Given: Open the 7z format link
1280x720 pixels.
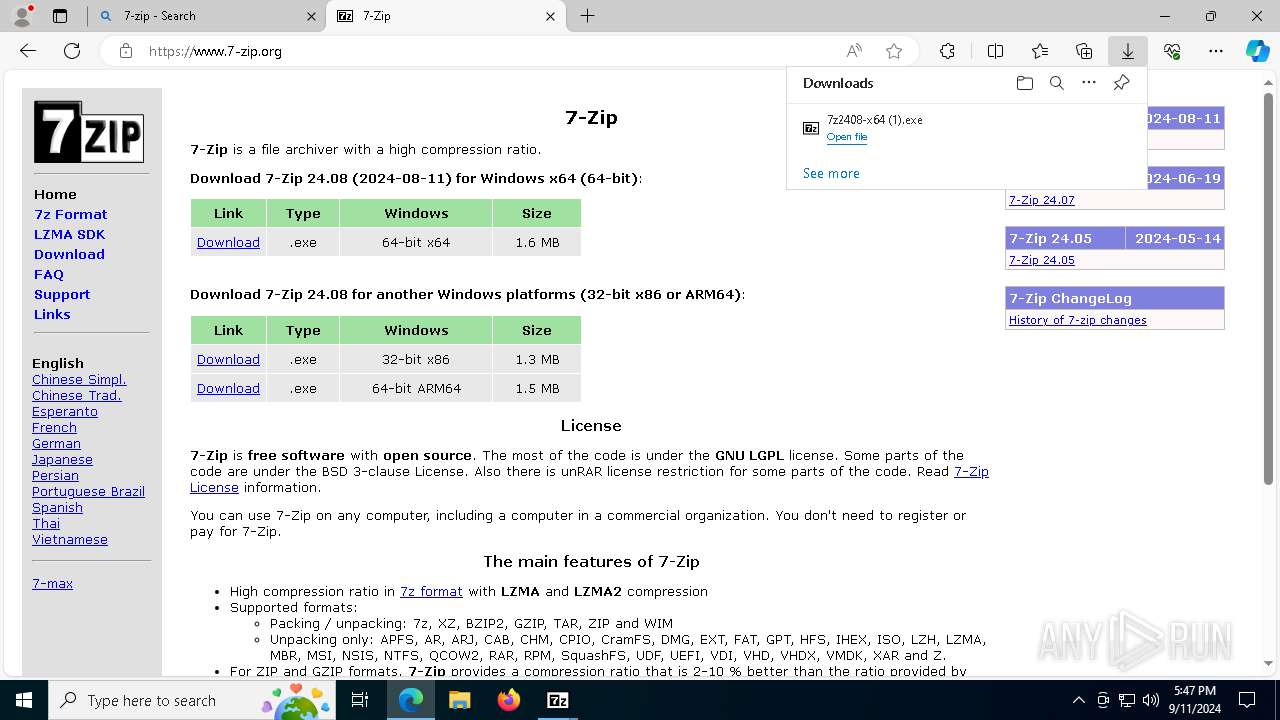Looking at the screenshot, I should [431, 591].
